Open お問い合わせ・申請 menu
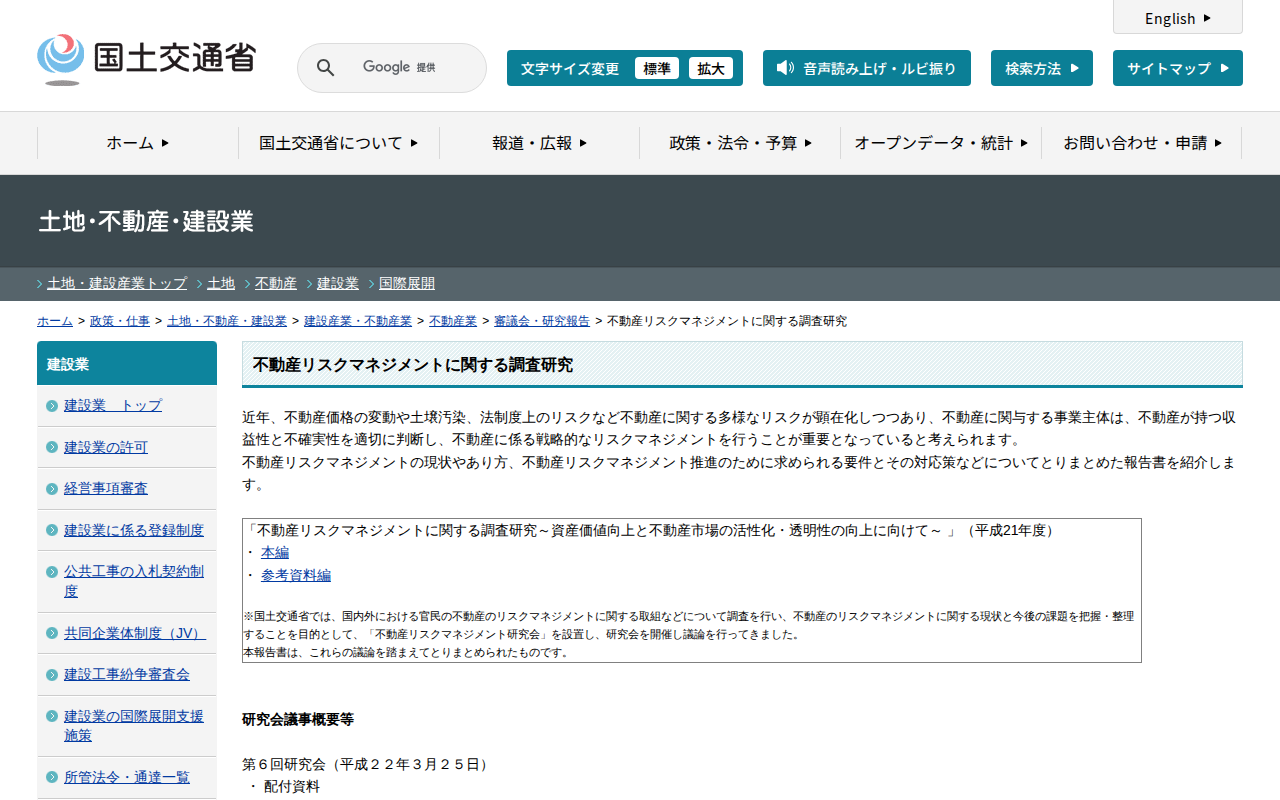Image resolution: width=1280 pixels, height=800 pixels. tap(1142, 143)
